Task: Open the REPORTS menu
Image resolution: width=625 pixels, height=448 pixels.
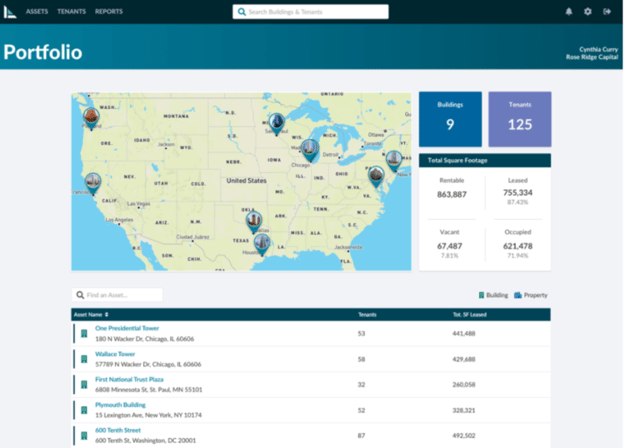Action: coord(108,12)
